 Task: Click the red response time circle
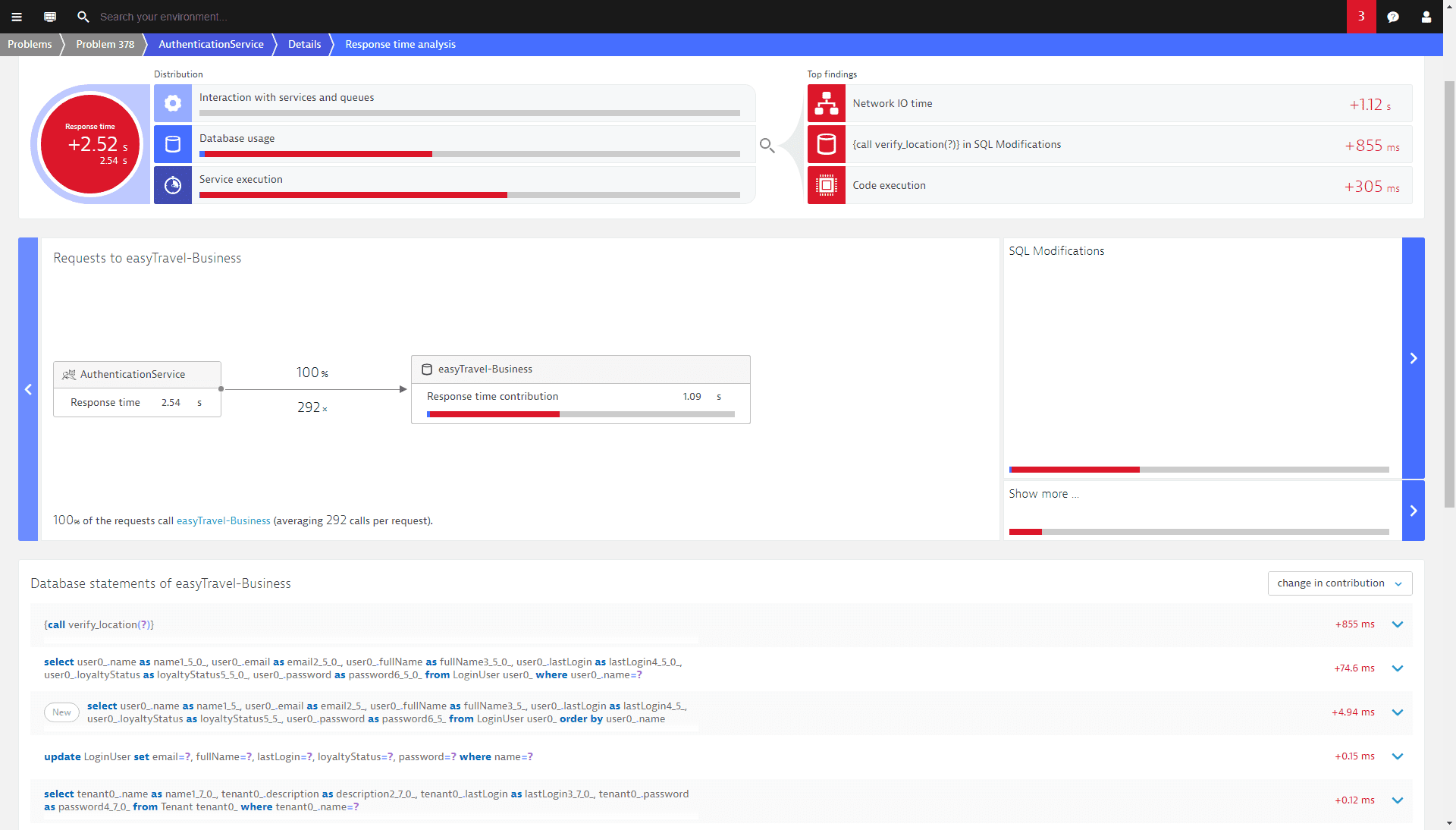pyautogui.click(x=90, y=144)
